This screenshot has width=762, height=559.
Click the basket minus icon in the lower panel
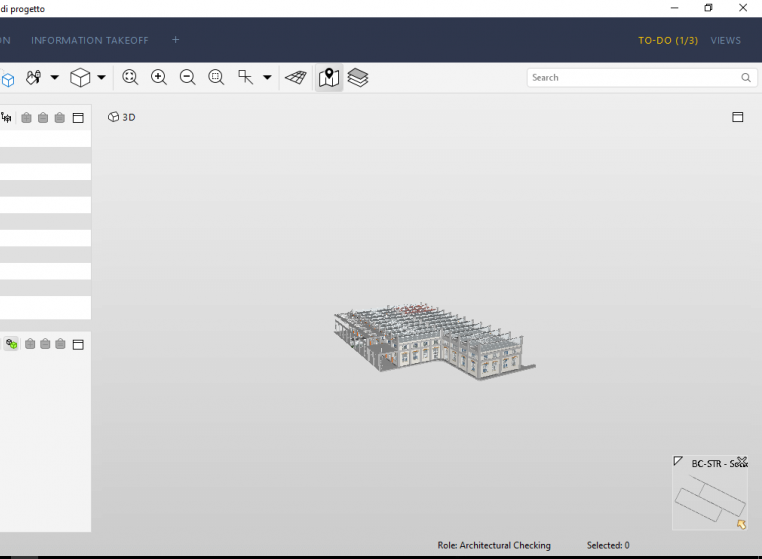click(45, 344)
